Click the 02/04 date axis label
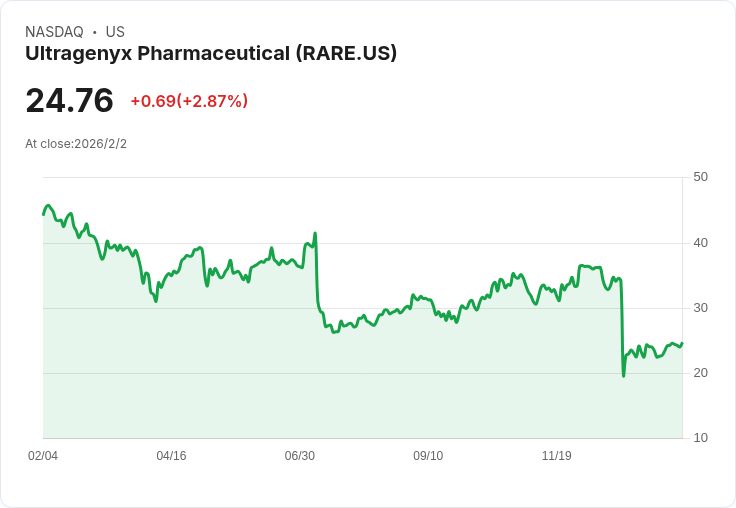 pyautogui.click(x=43, y=456)
